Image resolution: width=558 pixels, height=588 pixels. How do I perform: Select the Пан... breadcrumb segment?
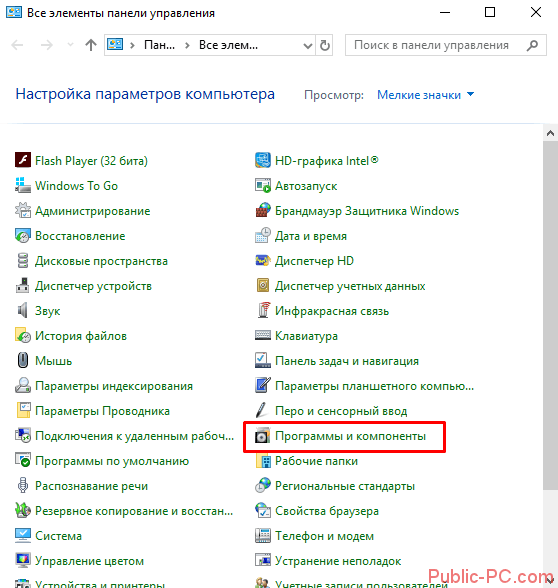pos(159,45)
